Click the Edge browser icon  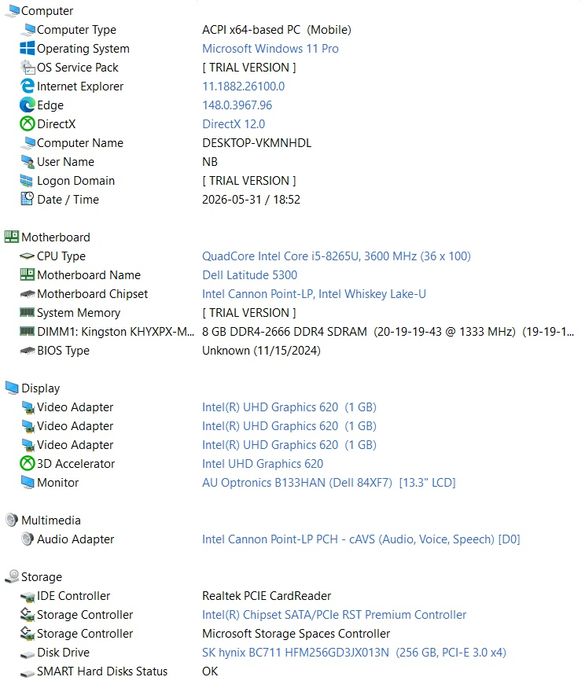(28, 105)
